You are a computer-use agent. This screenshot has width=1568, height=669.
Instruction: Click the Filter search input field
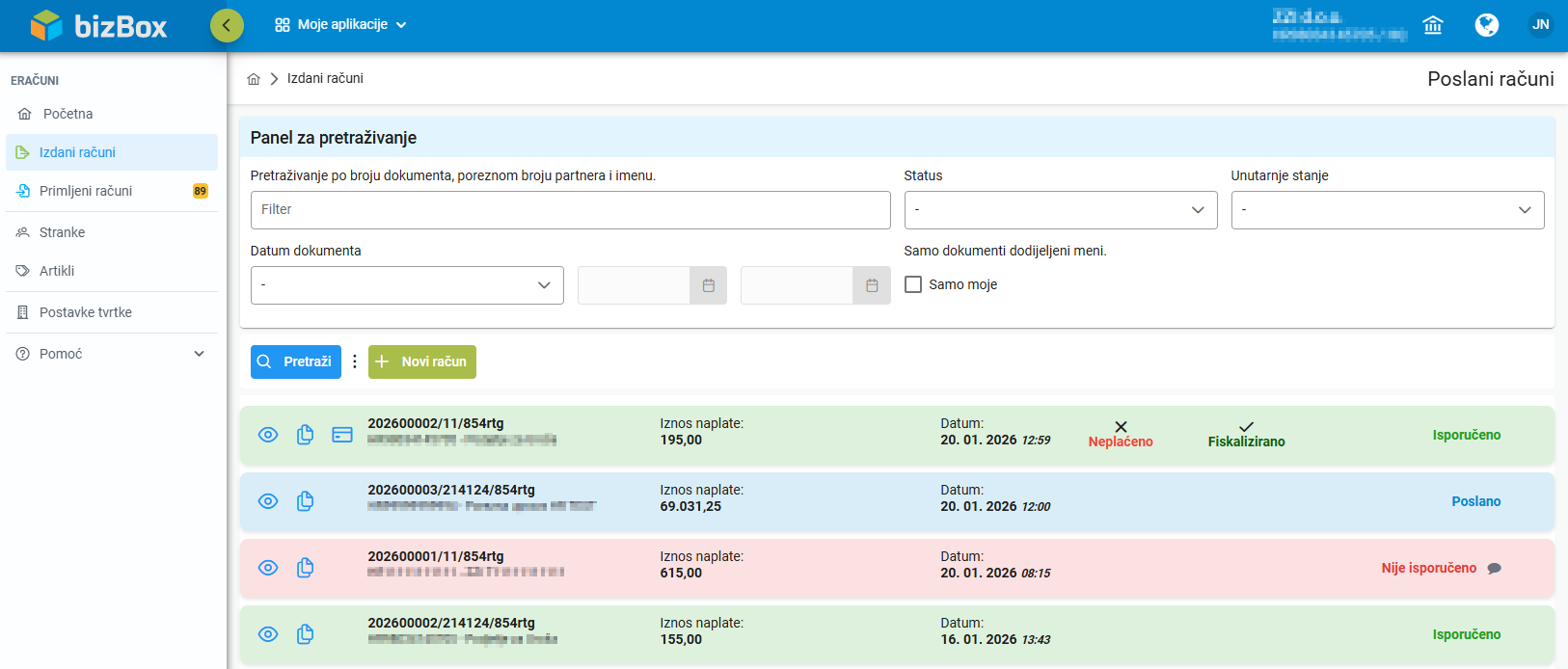click(569, 210)
